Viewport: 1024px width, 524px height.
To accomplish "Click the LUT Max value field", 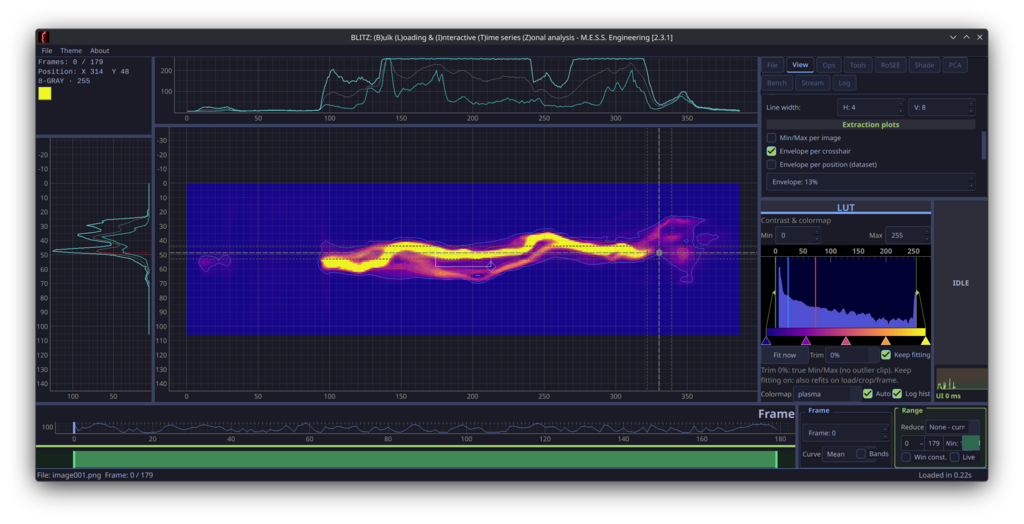I will pyautogui.click(x=907, y=235).
